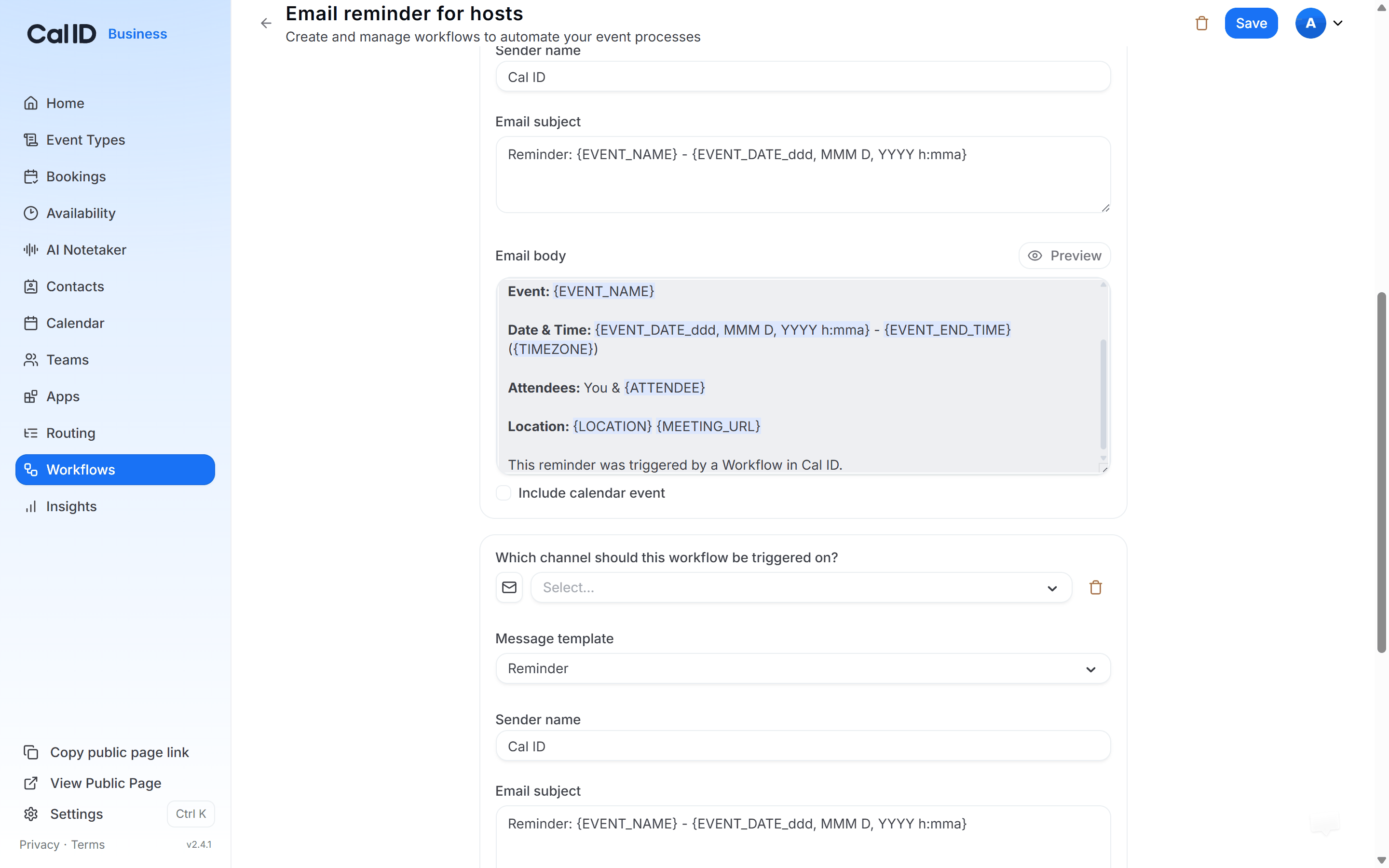The width and height of the screenshot is (1389, 868).
Task: Click the Workflows icon
Action: click(31, 470)
